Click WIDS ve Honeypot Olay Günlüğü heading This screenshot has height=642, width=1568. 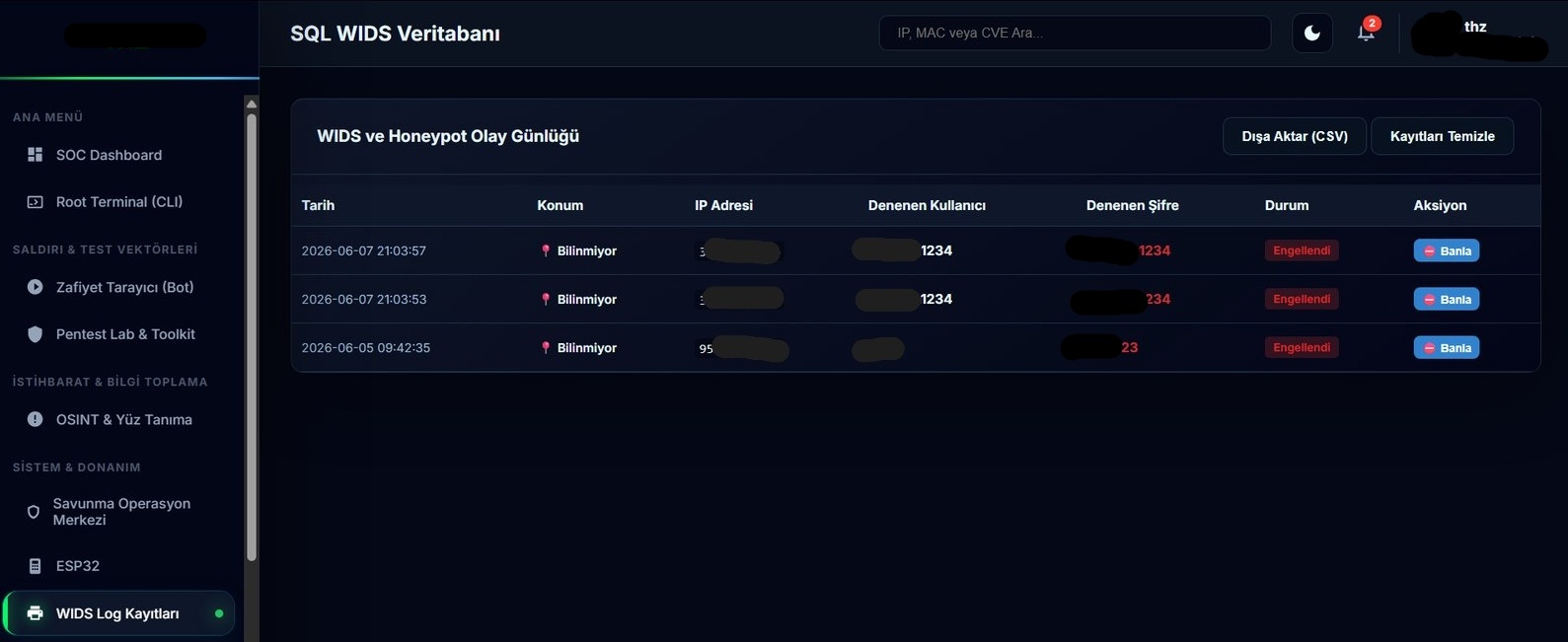(x=448, y=136)
